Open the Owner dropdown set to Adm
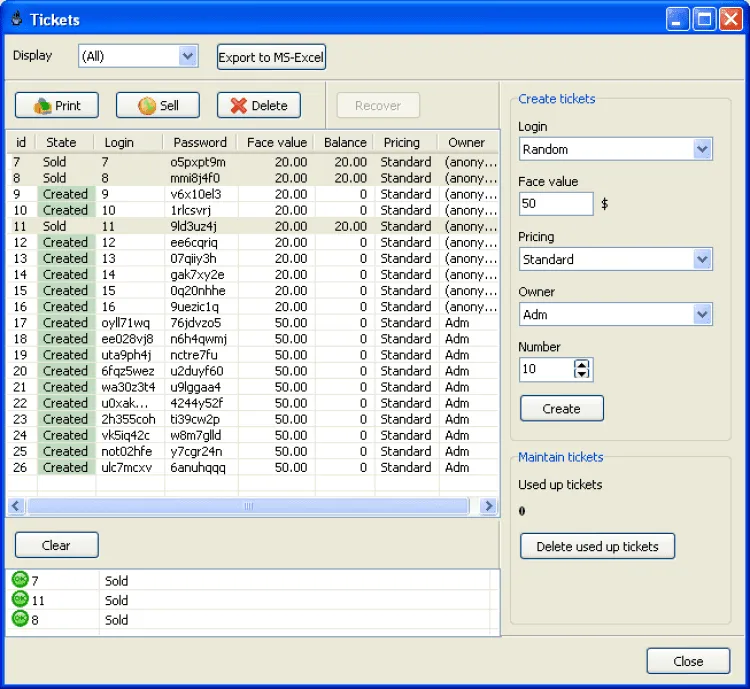This screenshot has height=689, width=750. coord(701,314)
